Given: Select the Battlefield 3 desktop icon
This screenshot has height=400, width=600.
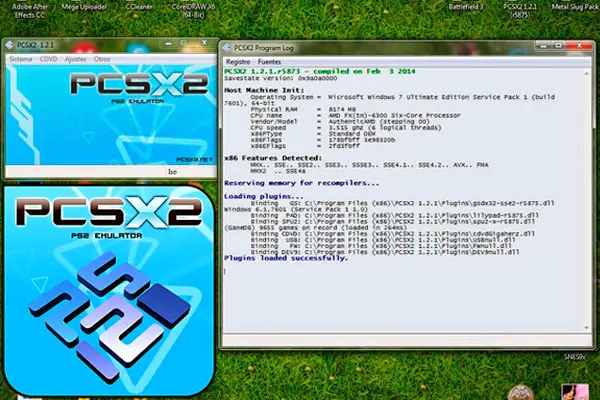Looking at the screenshot, I should (466, 7).
